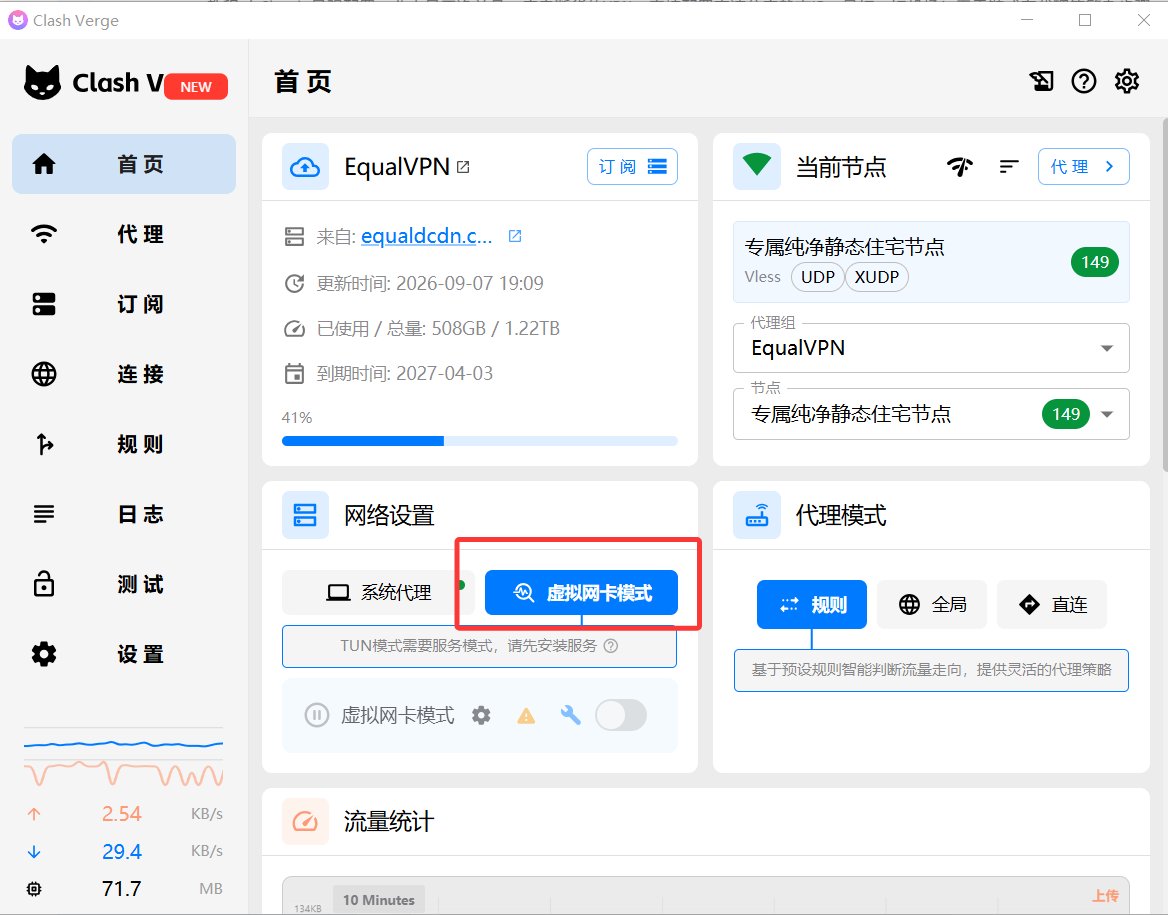Click the 29.4 download speed value
The height and width of the screenshot is (915, 1168).
click(x=121, y=852)
